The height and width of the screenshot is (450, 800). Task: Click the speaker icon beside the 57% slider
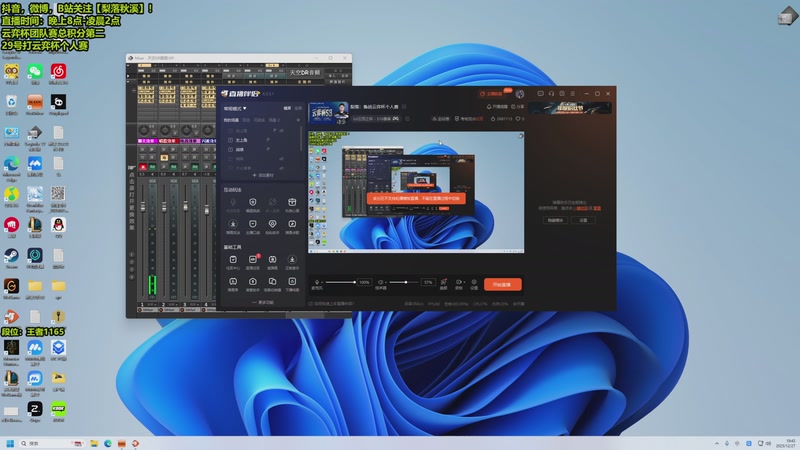381,282
